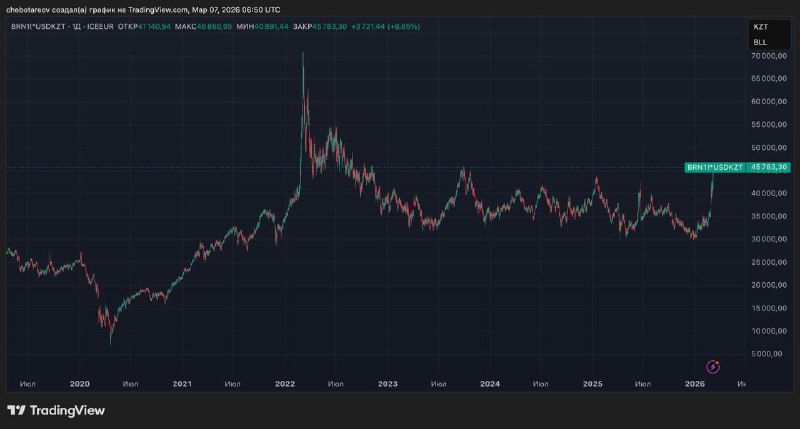
Task: Click the 2022 time axis label
Action: (x=285, y=383)
